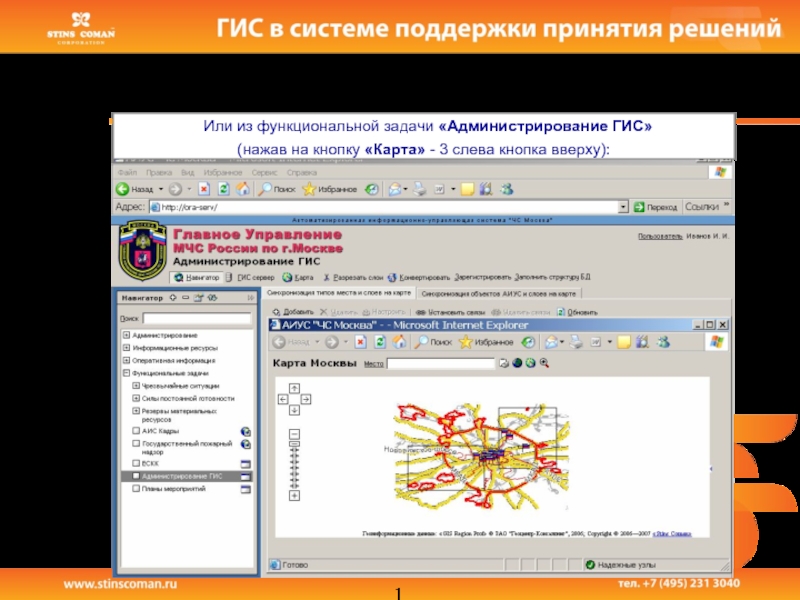Click the Место input field above the map
Viewport: 800px width, 600px height.
pos(441,363)
